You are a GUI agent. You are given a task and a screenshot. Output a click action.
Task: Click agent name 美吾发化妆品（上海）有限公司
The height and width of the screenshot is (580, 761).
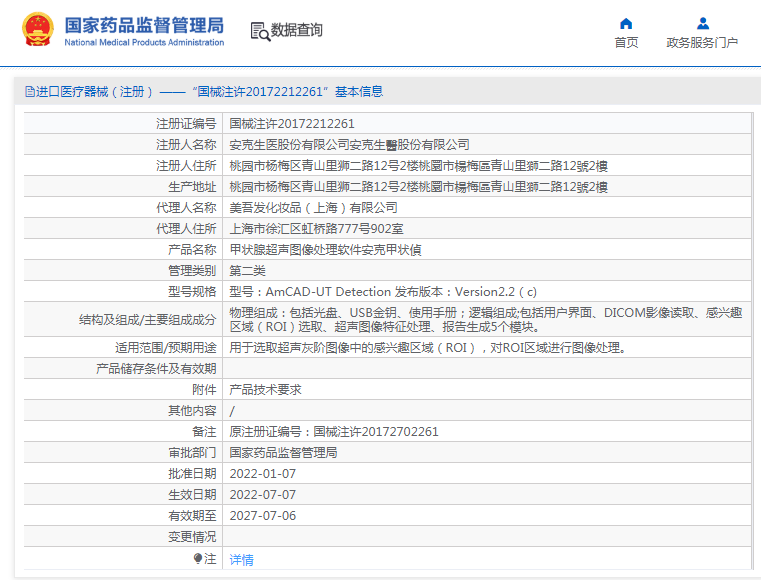[x=314, y=208]
